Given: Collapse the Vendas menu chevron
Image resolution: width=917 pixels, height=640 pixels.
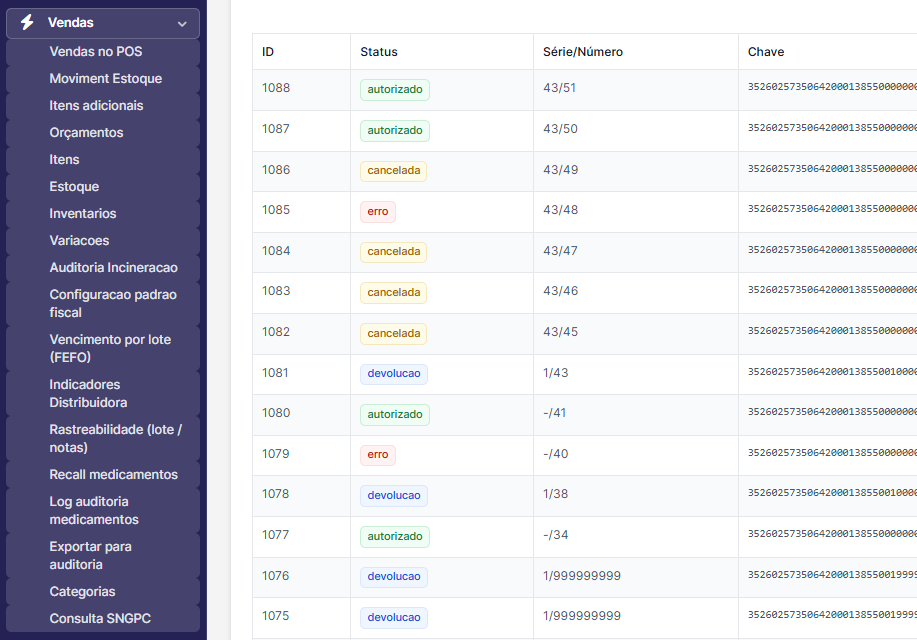Looking at the screenshot, I should 181,23.
